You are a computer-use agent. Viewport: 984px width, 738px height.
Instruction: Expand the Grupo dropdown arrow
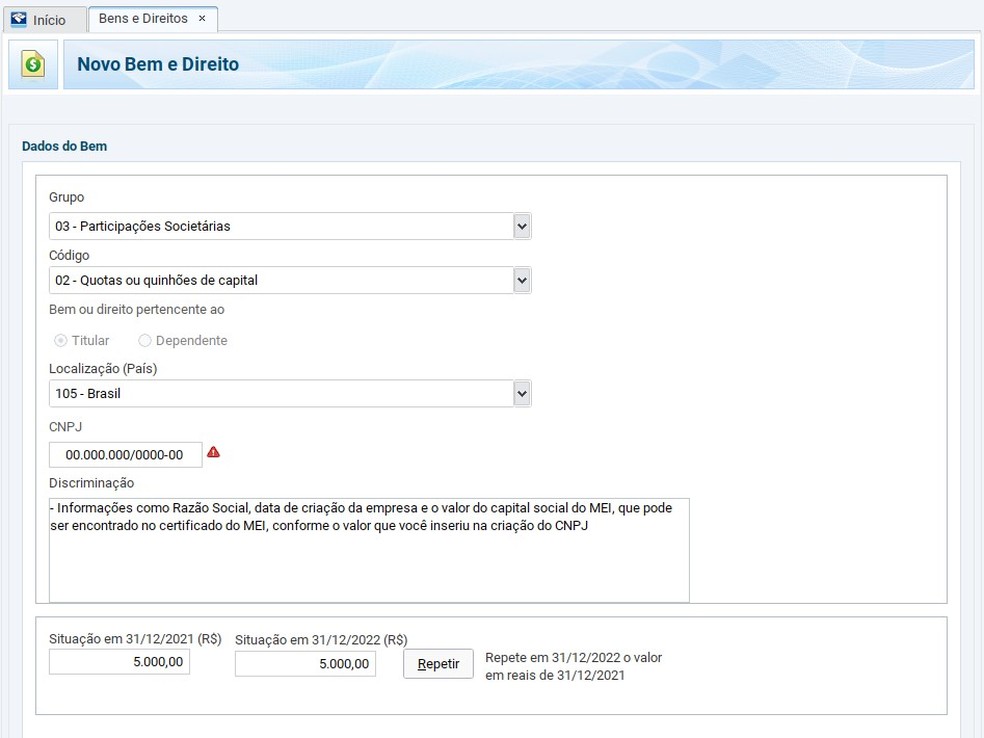(521, 227)
